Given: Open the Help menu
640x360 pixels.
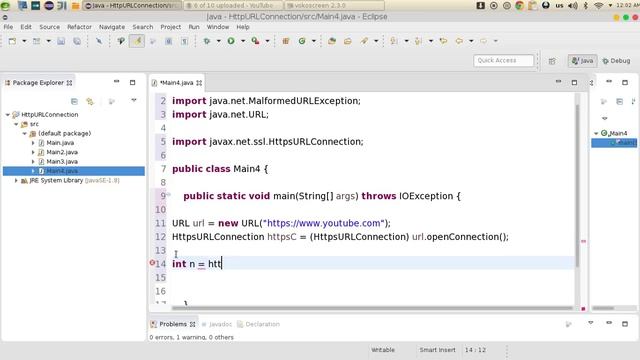Looking at the screenshot, I should (x=242, y=27).
